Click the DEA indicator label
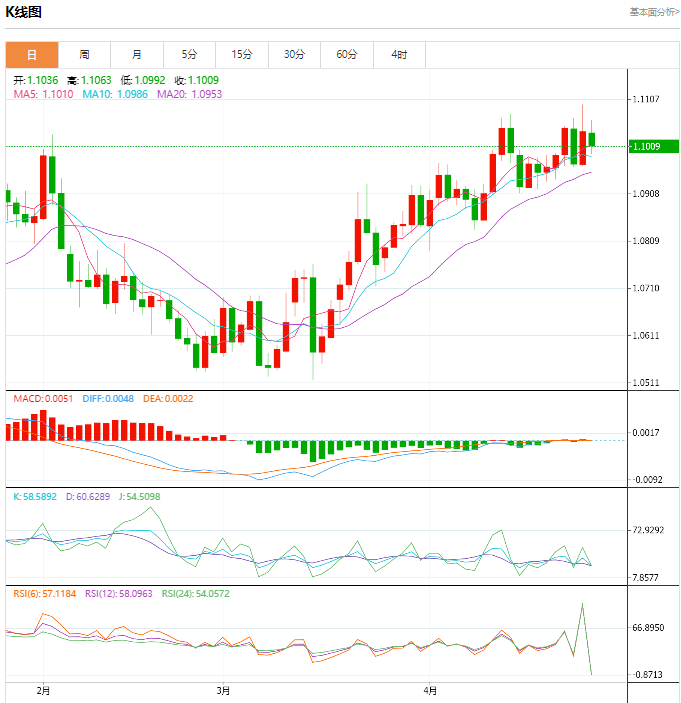The height and width of the screenshot is (703, 681). [x=168, y=399]
